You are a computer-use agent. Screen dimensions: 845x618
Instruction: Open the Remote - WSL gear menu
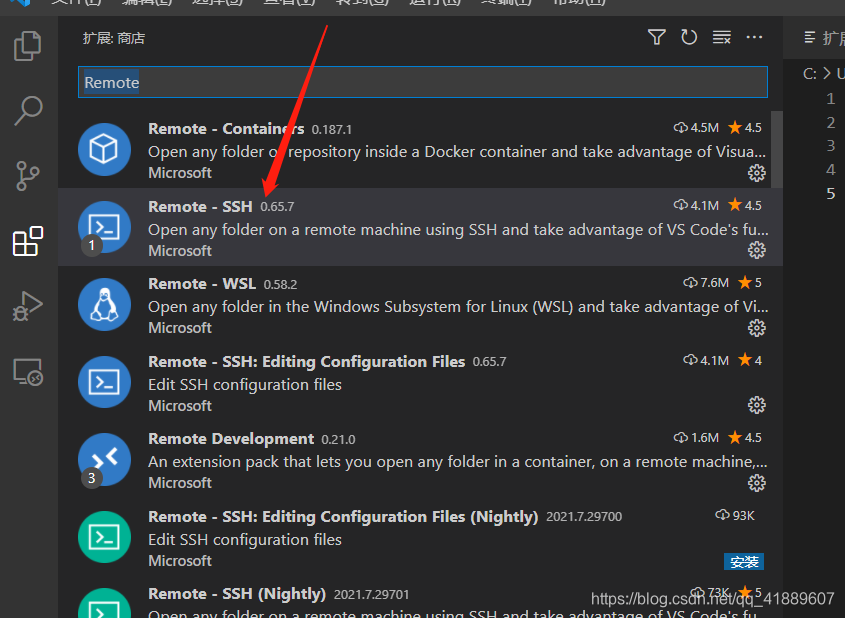point(757,328)
